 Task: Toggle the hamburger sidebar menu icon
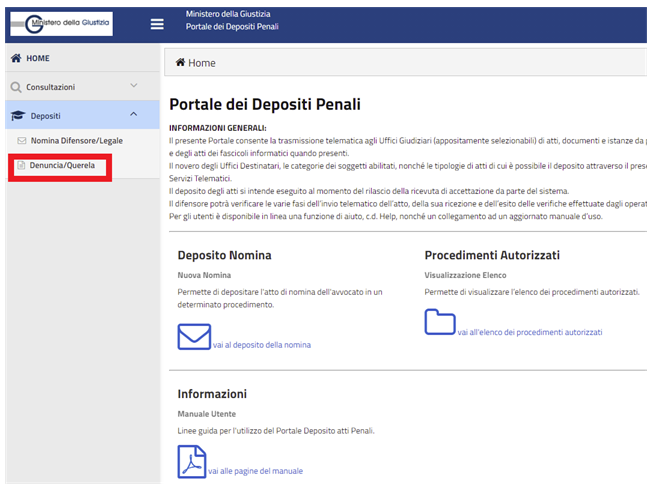157,24
